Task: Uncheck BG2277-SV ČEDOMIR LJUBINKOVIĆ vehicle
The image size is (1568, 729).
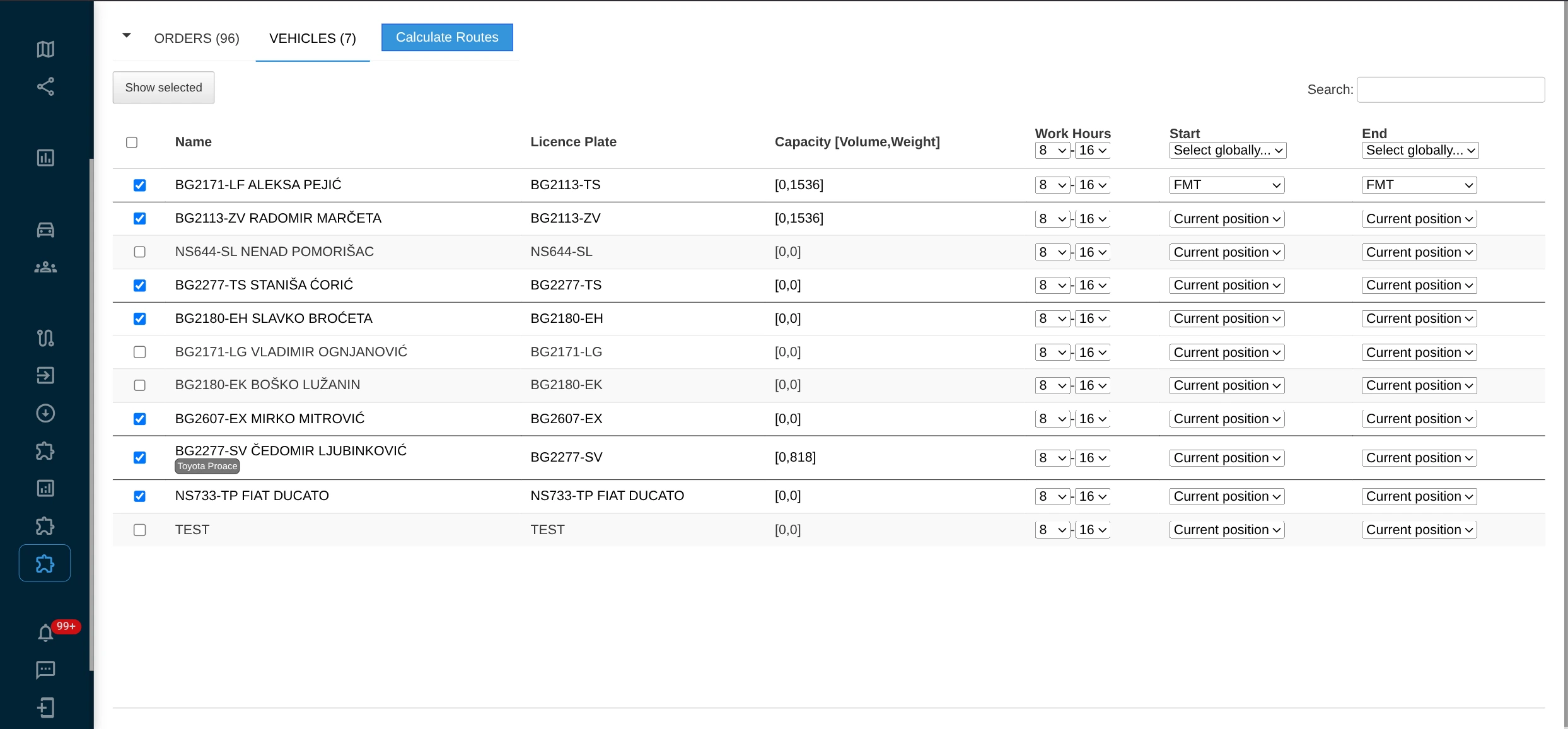Action: point(140,458)
